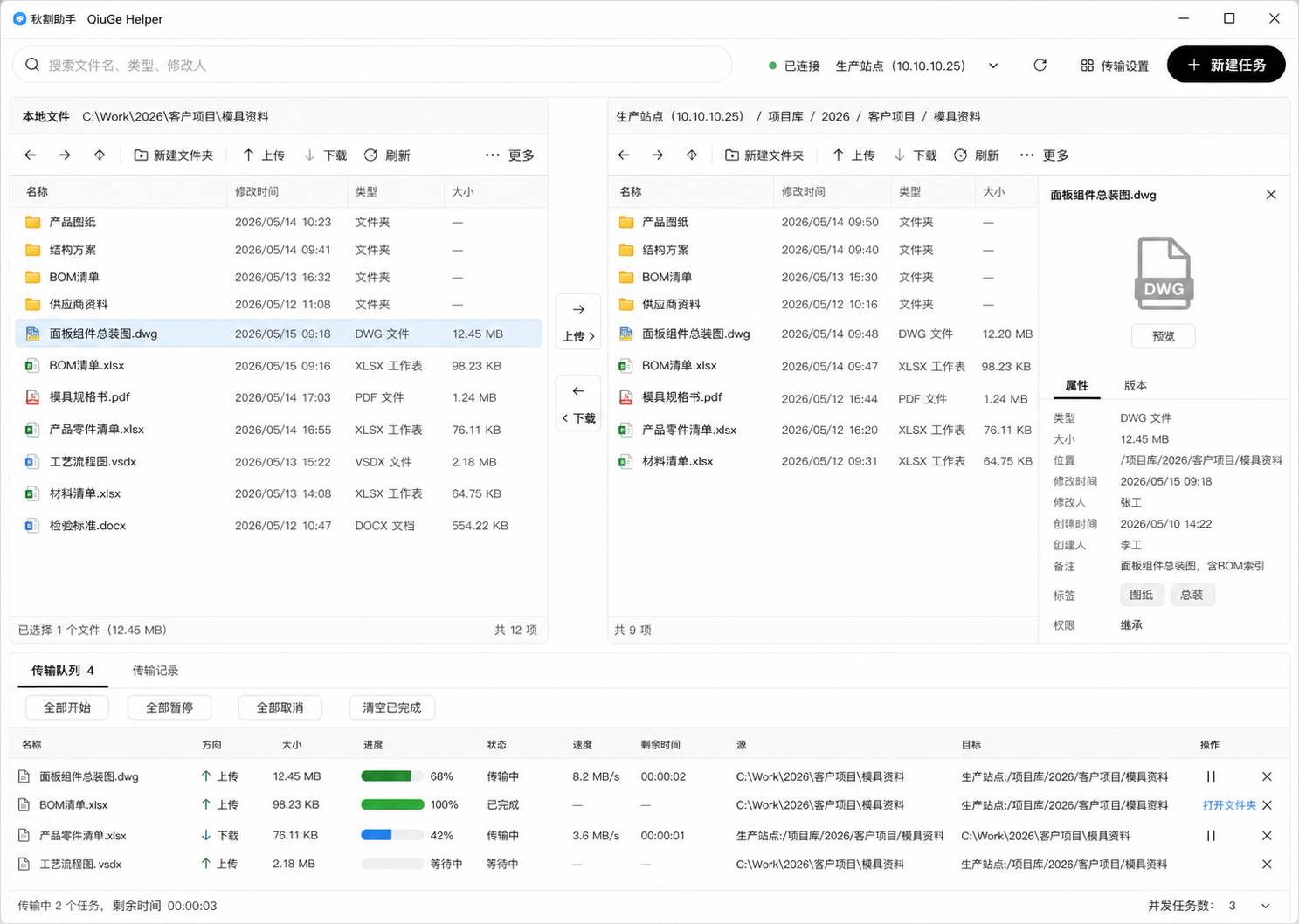The height and width of the screenshot is (924, 1299).
Task: Select local 检验标准.docx file
Action: 277,526
